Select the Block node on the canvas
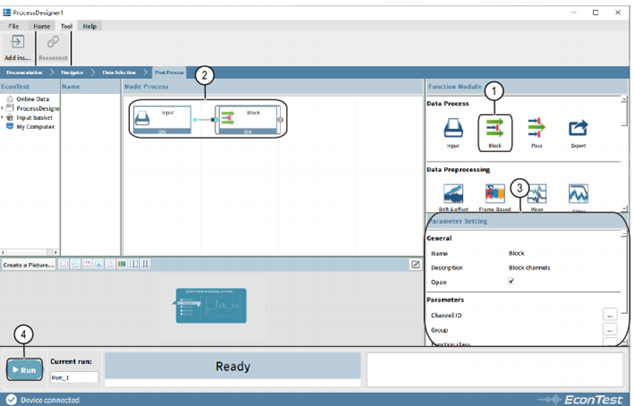 click(247, 120)
